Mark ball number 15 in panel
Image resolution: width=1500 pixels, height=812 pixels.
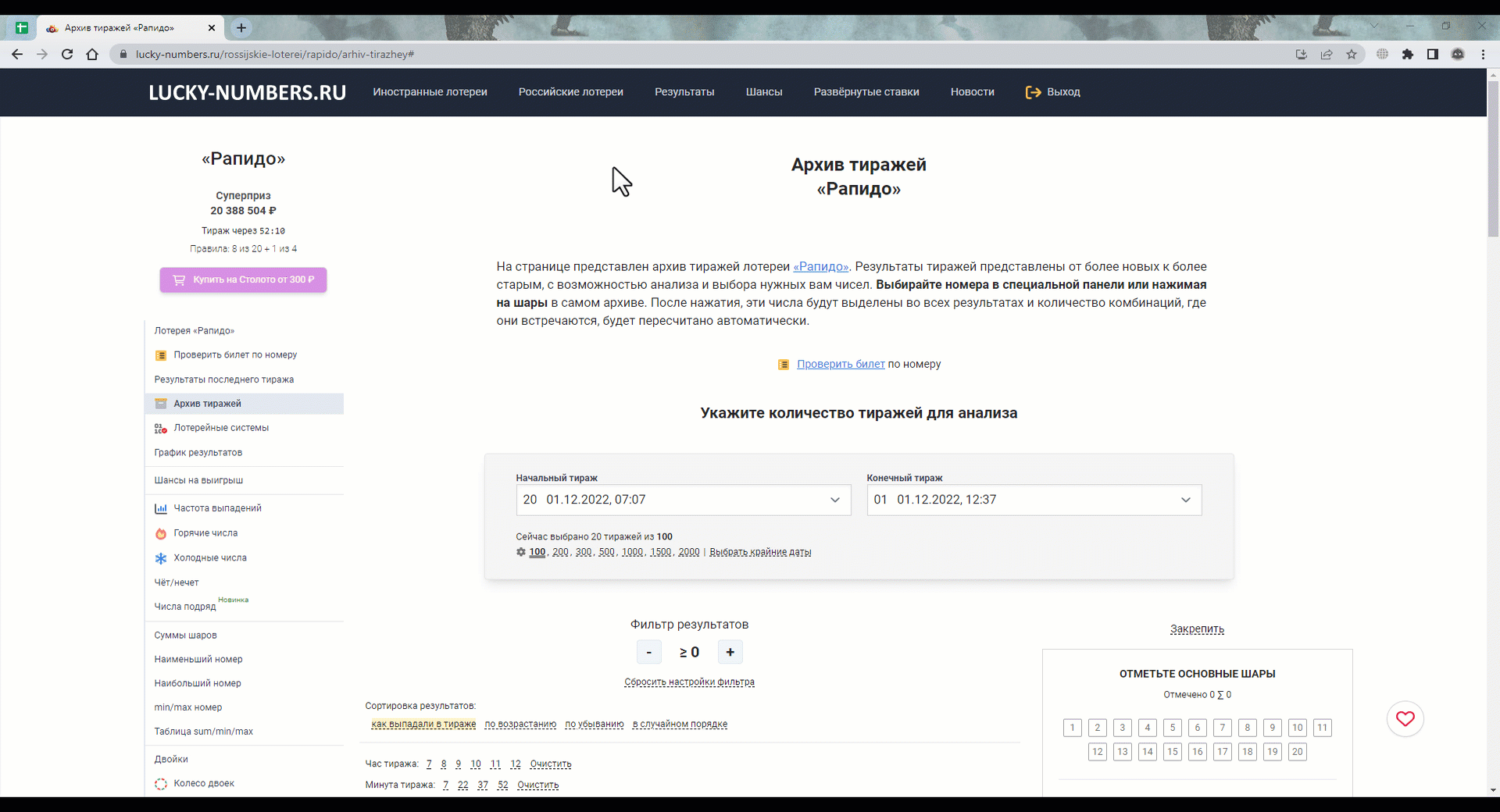pyautogui.click(x=1173, y=752)
